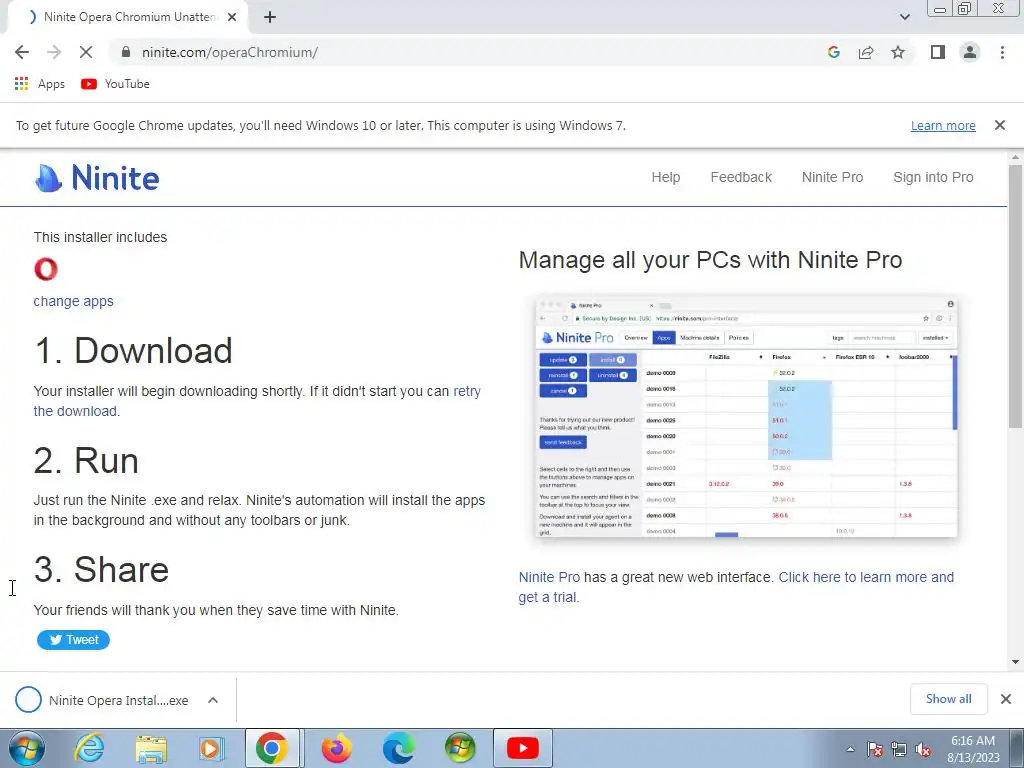Go back to the previous page

pos(22,52)
